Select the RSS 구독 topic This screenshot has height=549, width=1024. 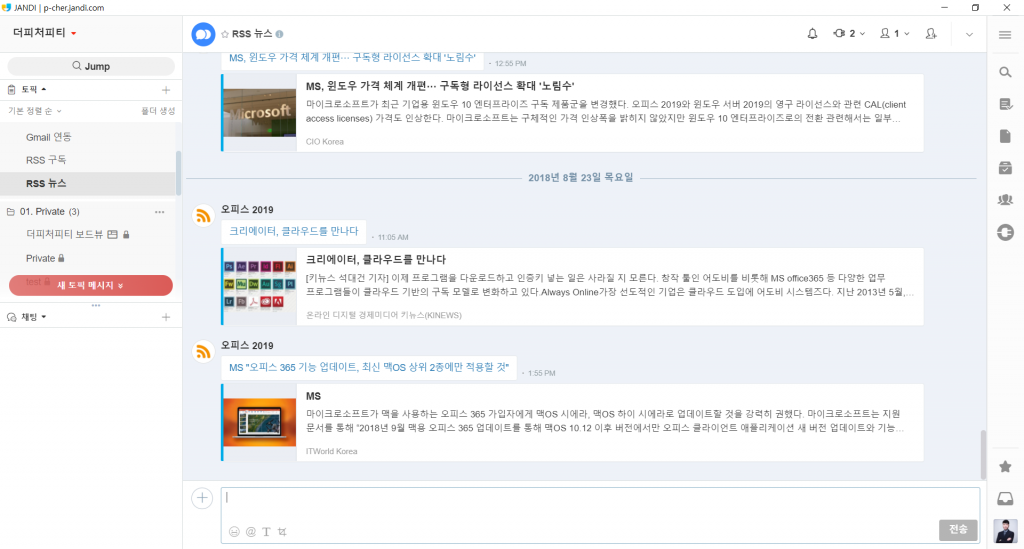point(46,160)
